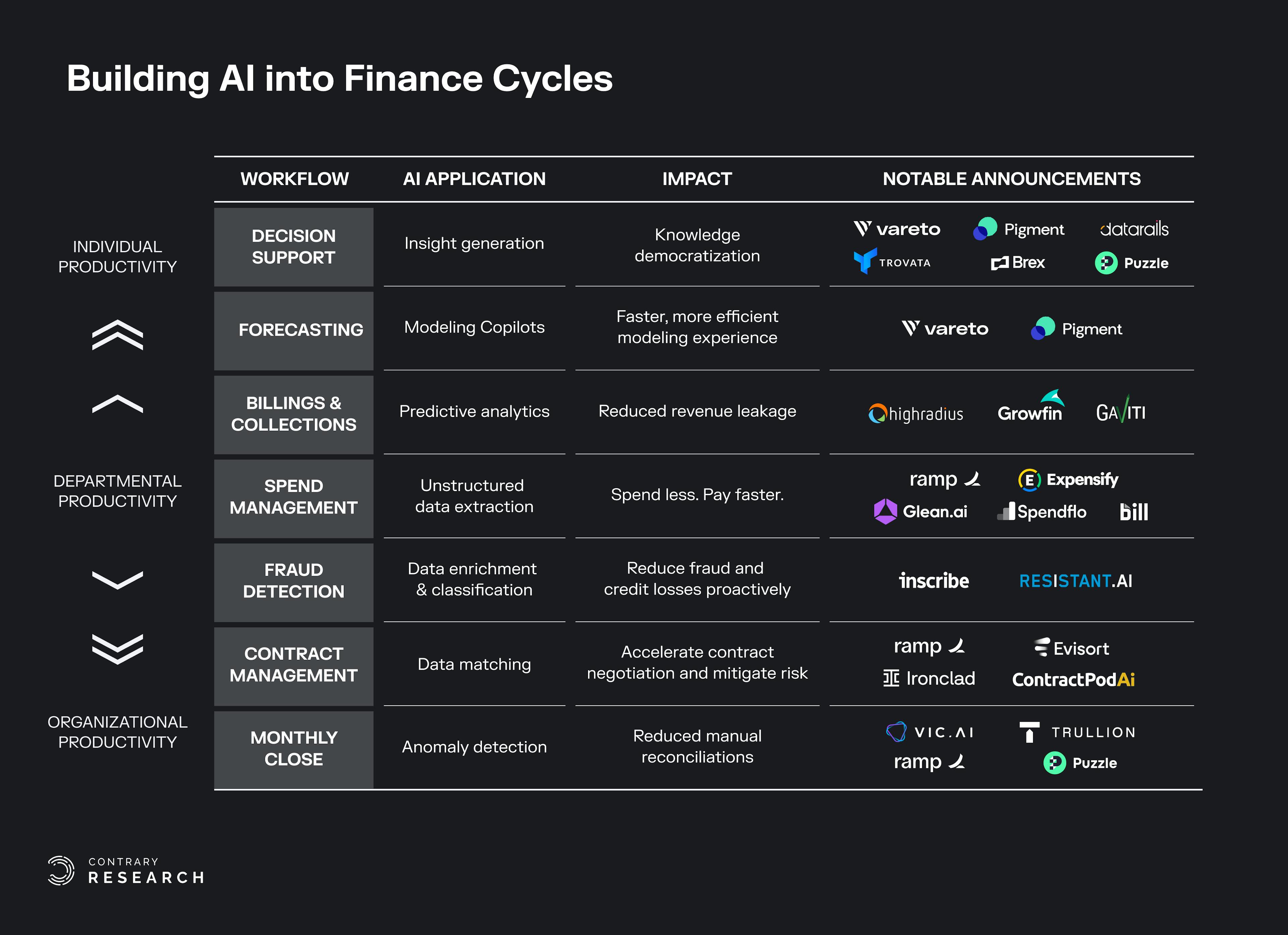The height and width of the screenshot is (935, 1288).
Task: Select the Notable Announcements column header
Action: pyautogui.click(x=1011, y=179)
